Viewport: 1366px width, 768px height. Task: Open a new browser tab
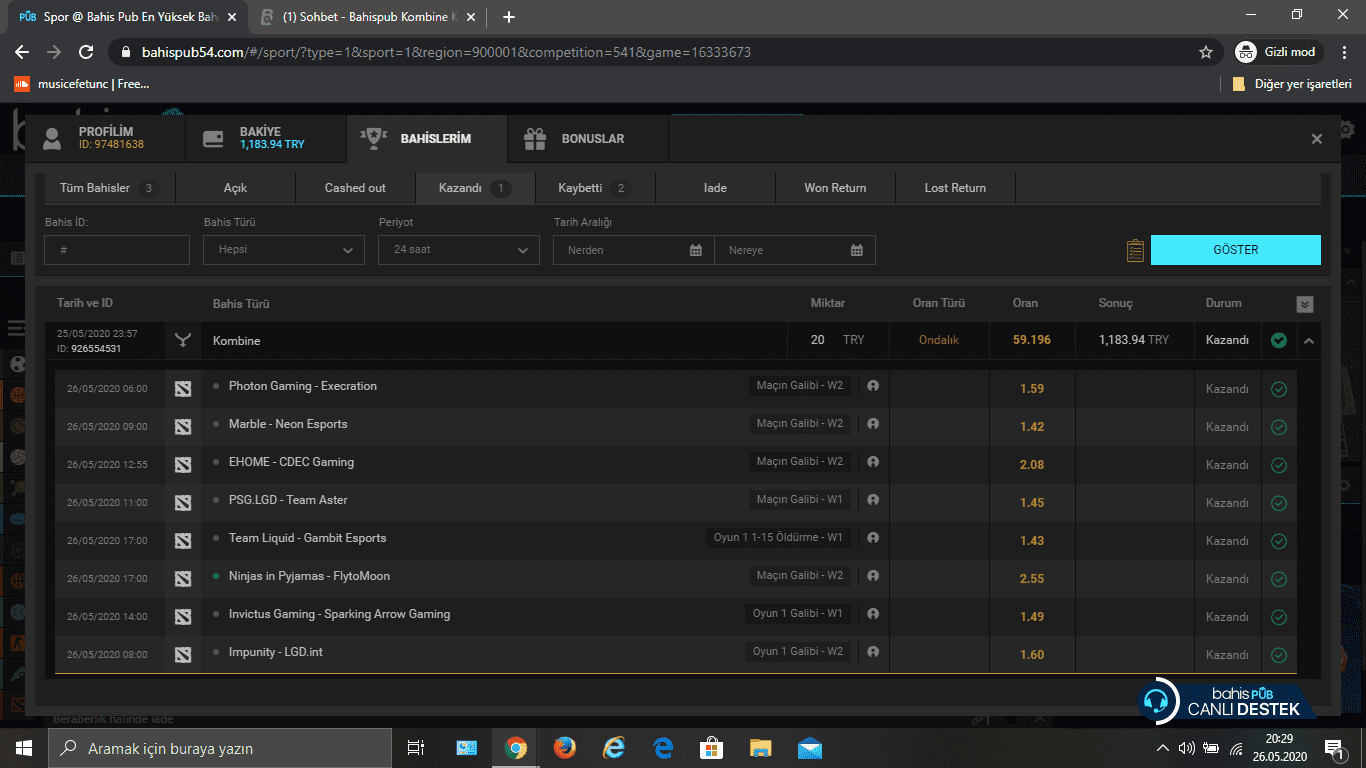pos(509,17)
